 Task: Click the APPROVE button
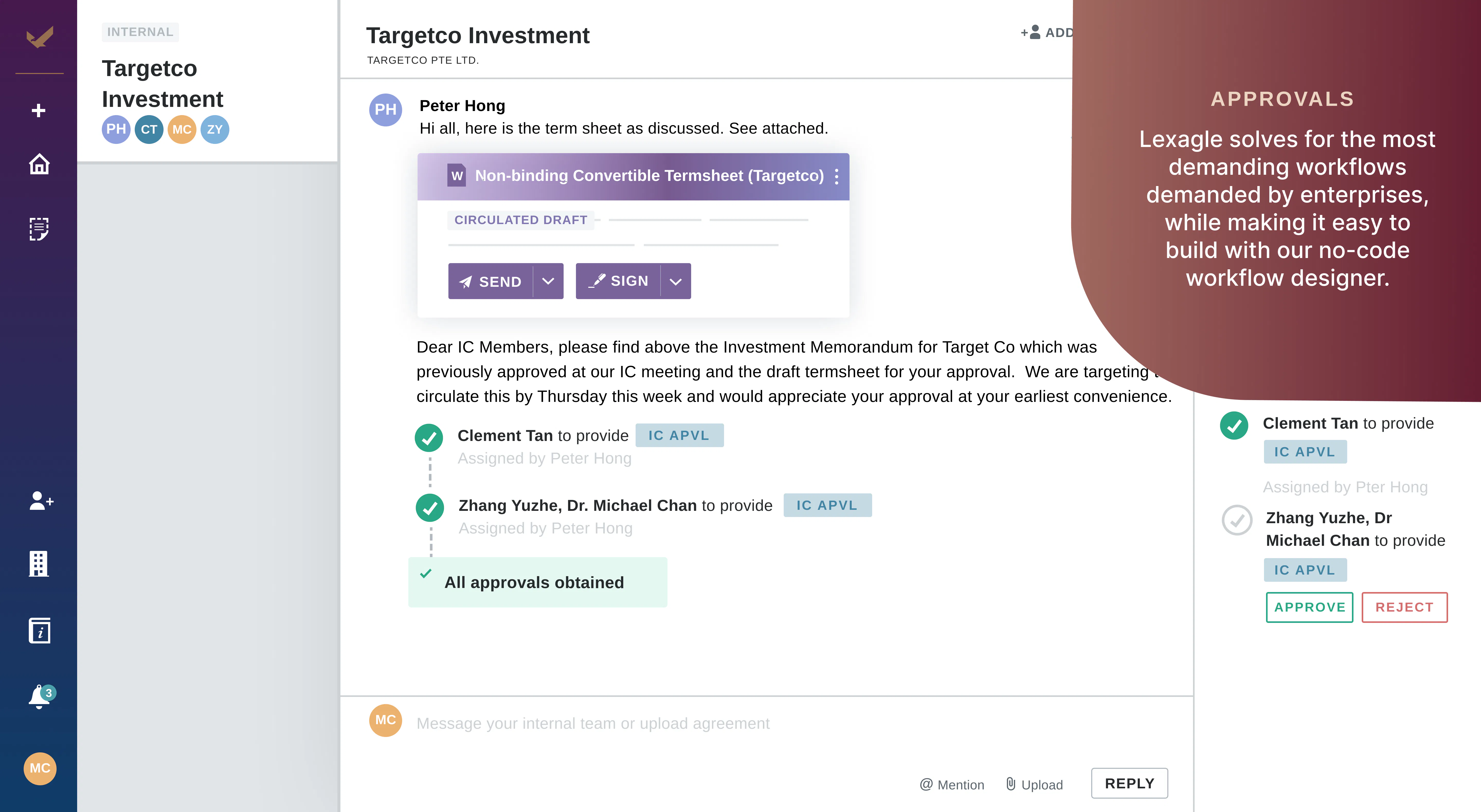tap(1310, 607)
